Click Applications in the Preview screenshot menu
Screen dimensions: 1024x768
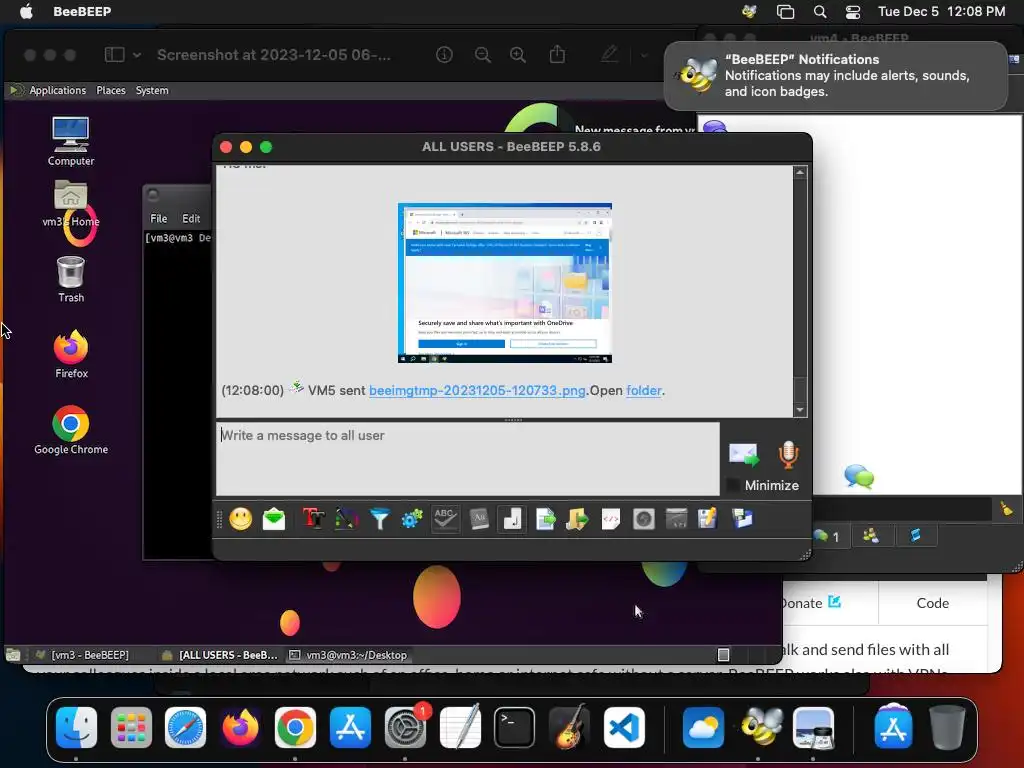tap(57, 90)
